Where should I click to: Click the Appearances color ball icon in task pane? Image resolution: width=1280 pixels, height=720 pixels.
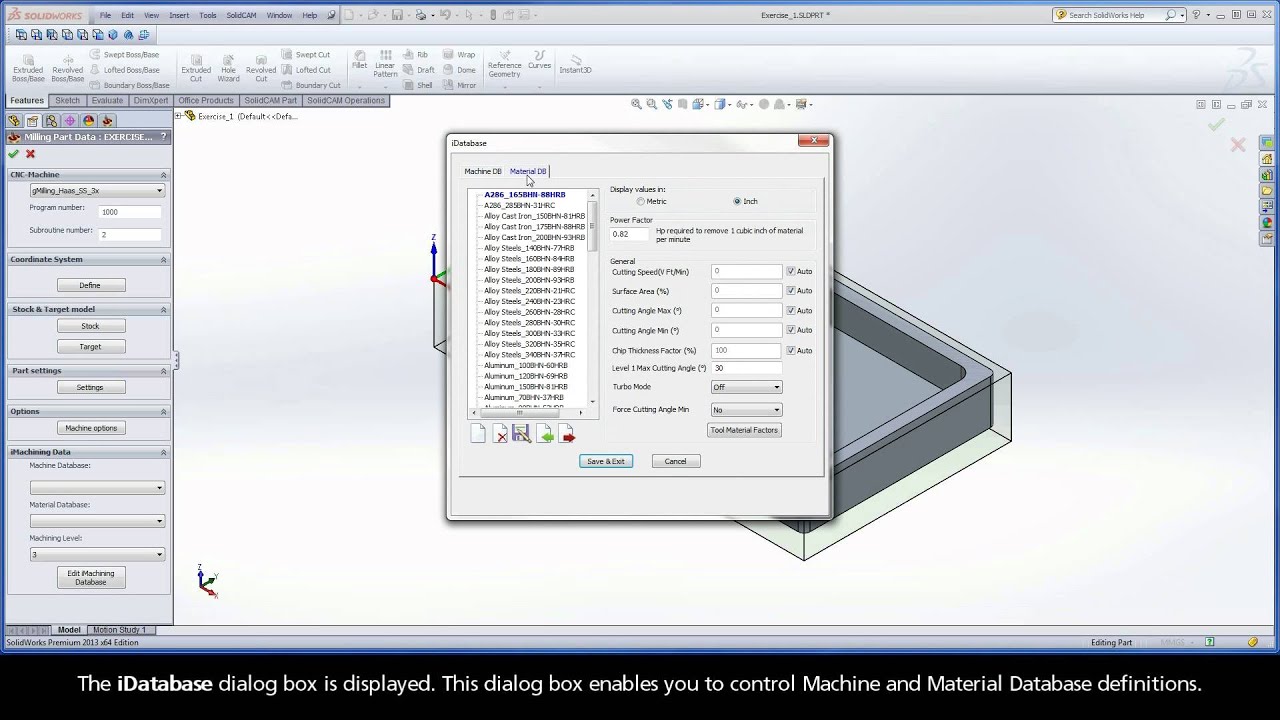(x=1267, y=223)
